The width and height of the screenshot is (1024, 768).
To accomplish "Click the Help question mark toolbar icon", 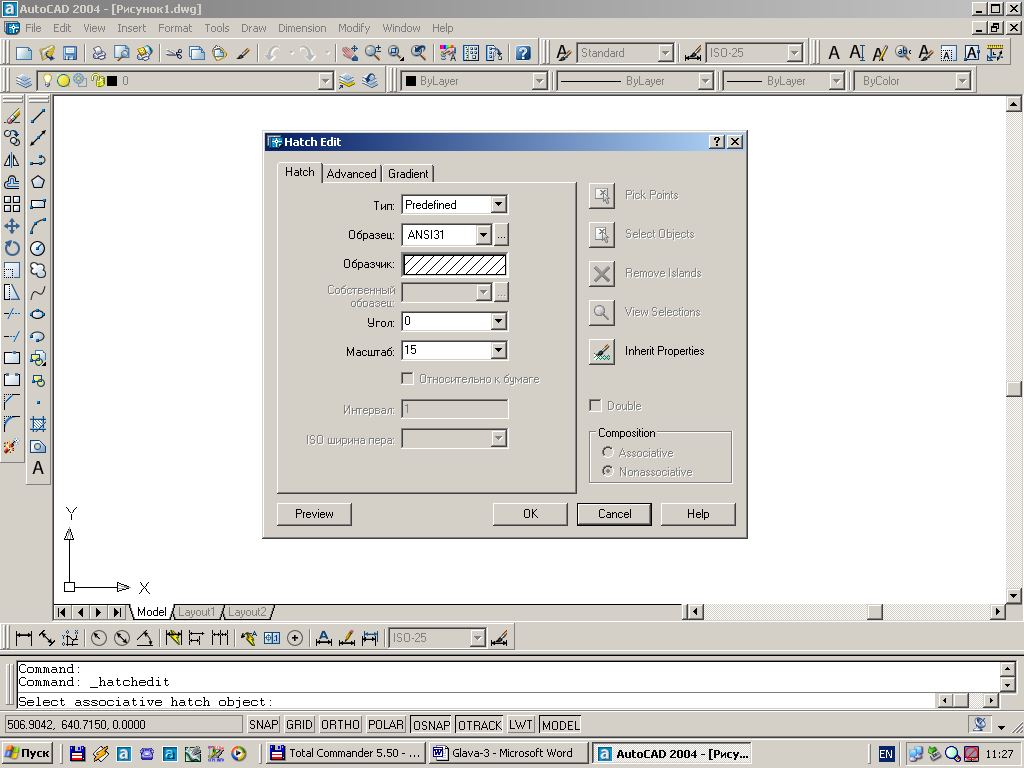I will tap(523, 53).
